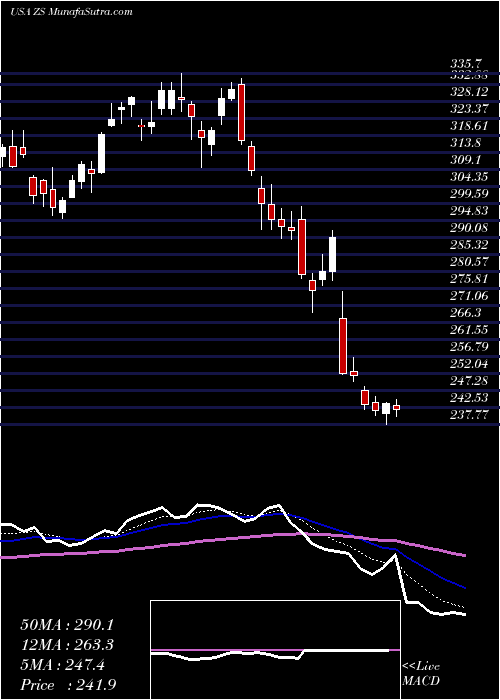Image resolution: width=500 pixels, height=700 pixels.
Task: Select the 313.8 price level label
Action: [467, 143]
